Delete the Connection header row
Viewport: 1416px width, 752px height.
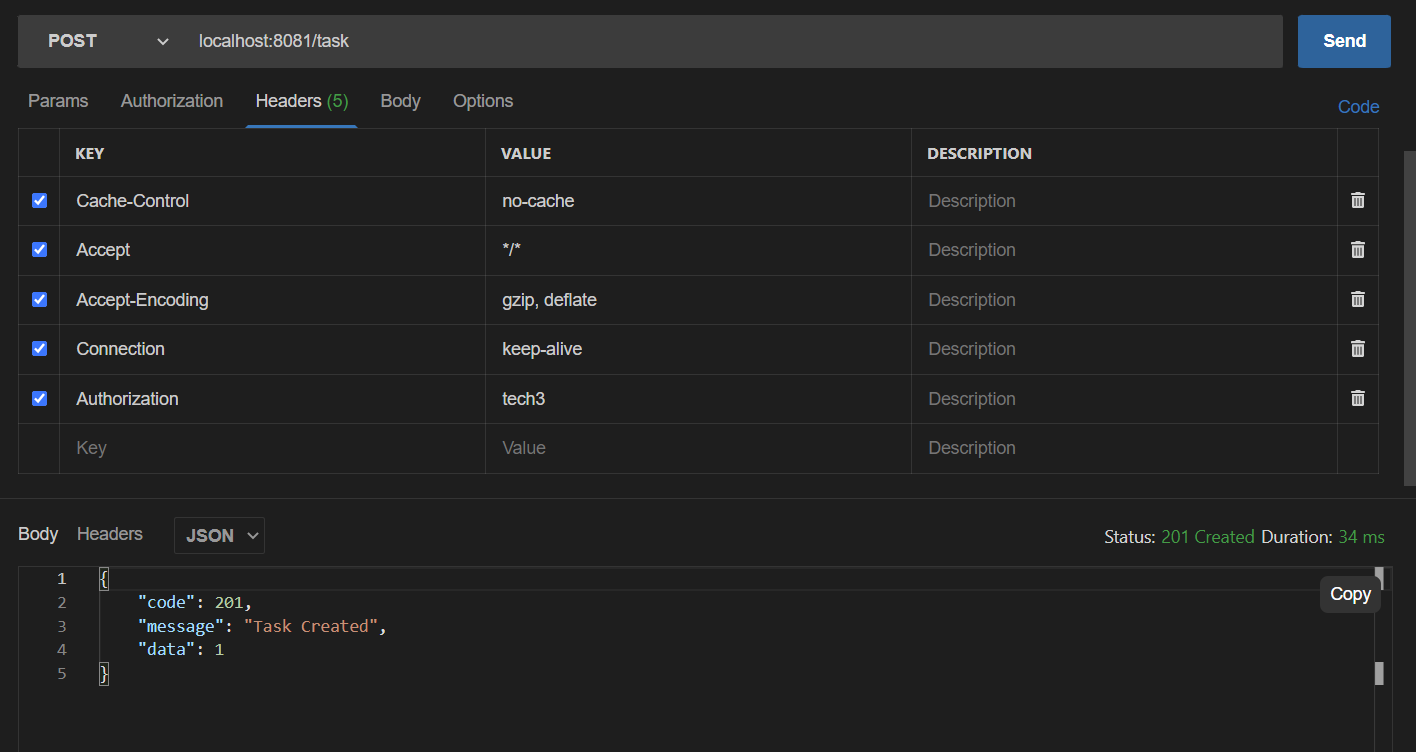[1358, 348]
